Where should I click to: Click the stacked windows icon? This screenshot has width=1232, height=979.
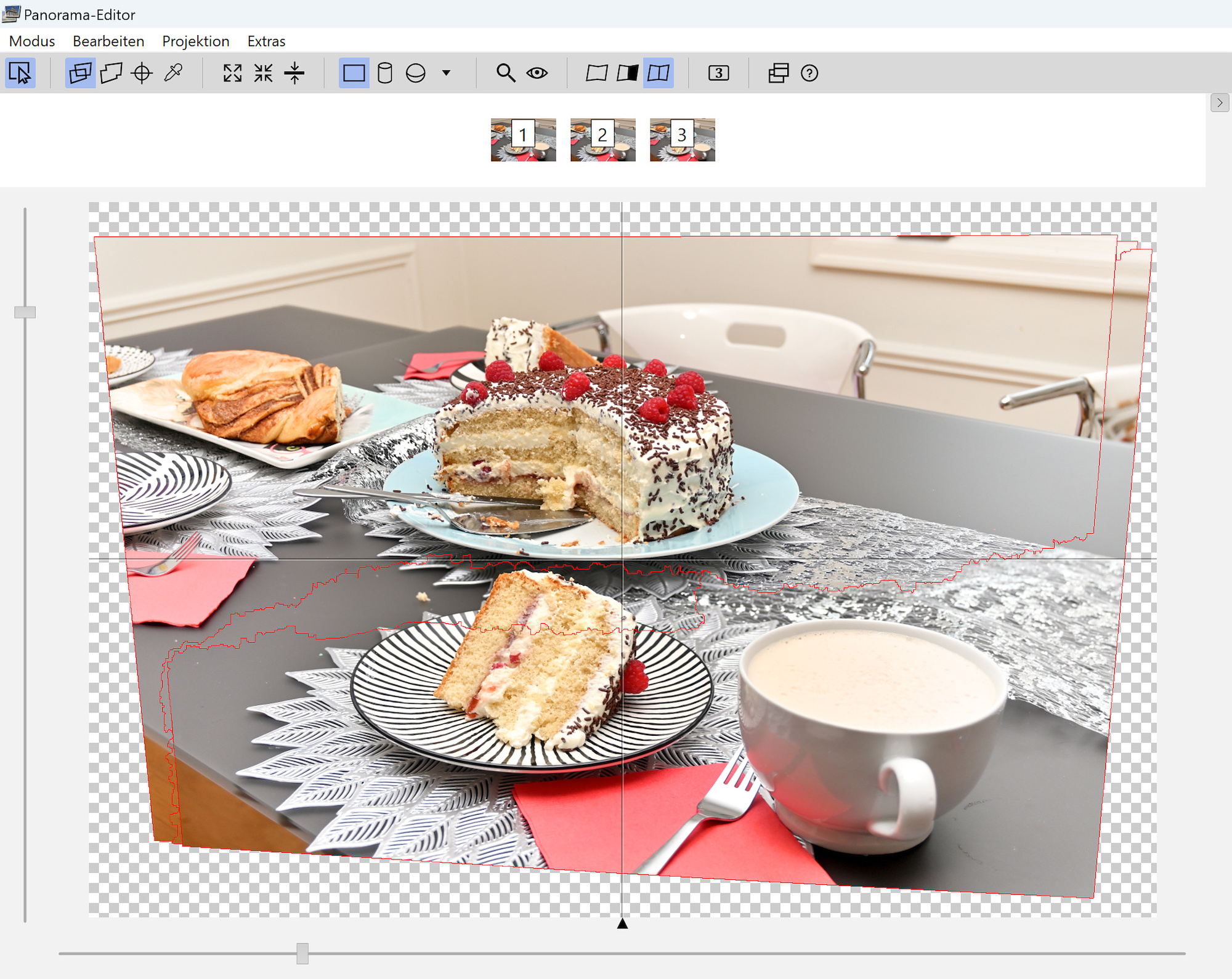pos(778,73)
